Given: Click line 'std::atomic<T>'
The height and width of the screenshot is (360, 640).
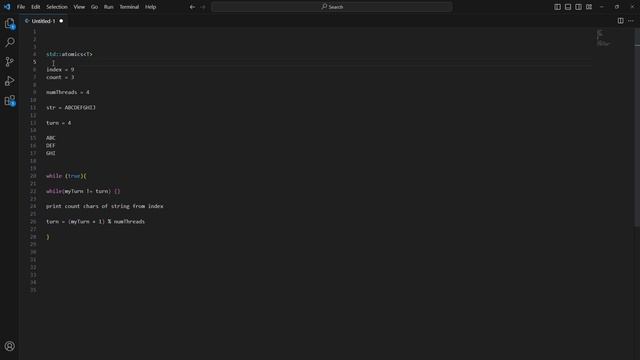Looking at the screenshot, I should click(69, 54).
